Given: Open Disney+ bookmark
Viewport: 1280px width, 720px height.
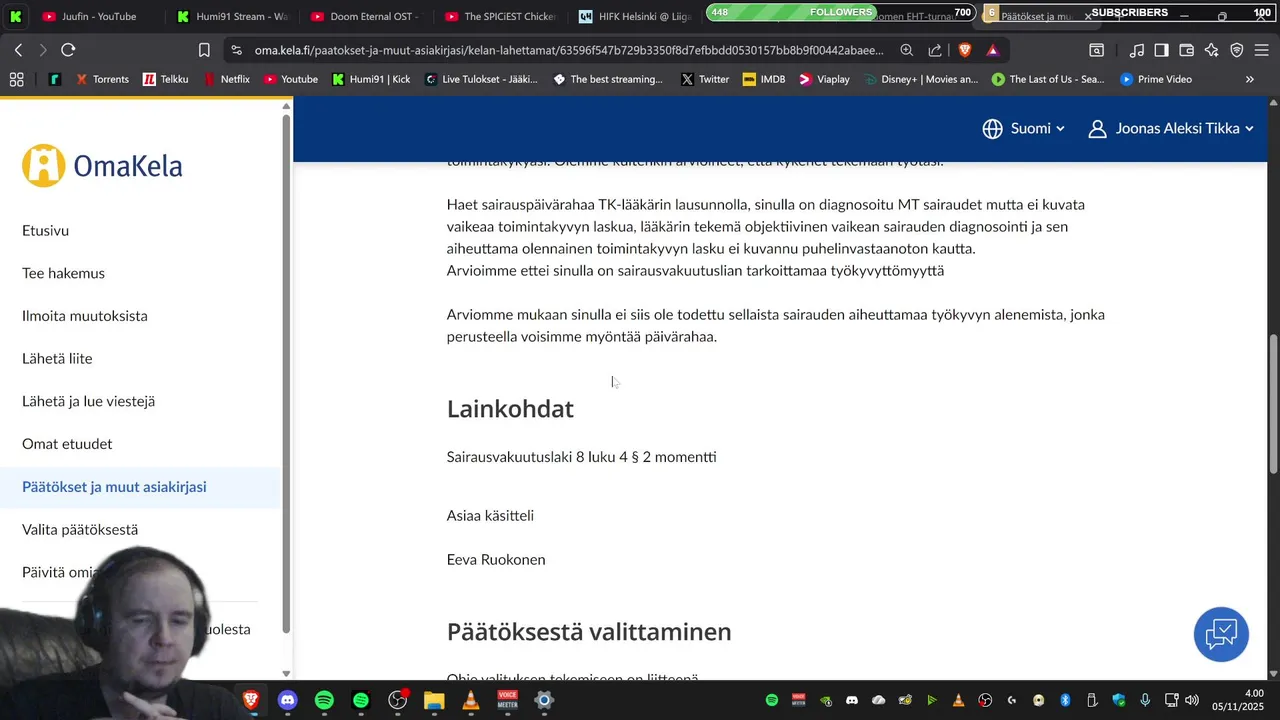Looking at the screenshot, I should click(x=920, y=79).
